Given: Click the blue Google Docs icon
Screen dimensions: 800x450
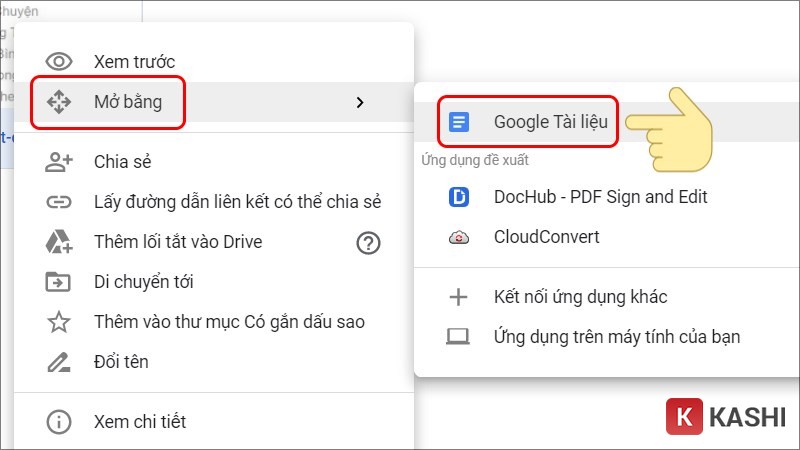Looking at the screenshot, I should pos(459,122).
